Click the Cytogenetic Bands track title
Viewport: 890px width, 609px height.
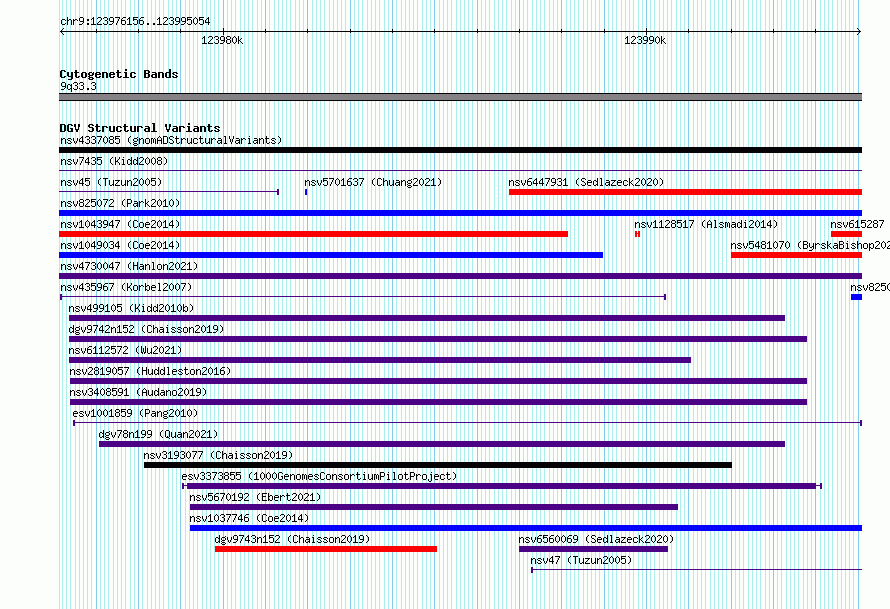[x=119, y=74]
